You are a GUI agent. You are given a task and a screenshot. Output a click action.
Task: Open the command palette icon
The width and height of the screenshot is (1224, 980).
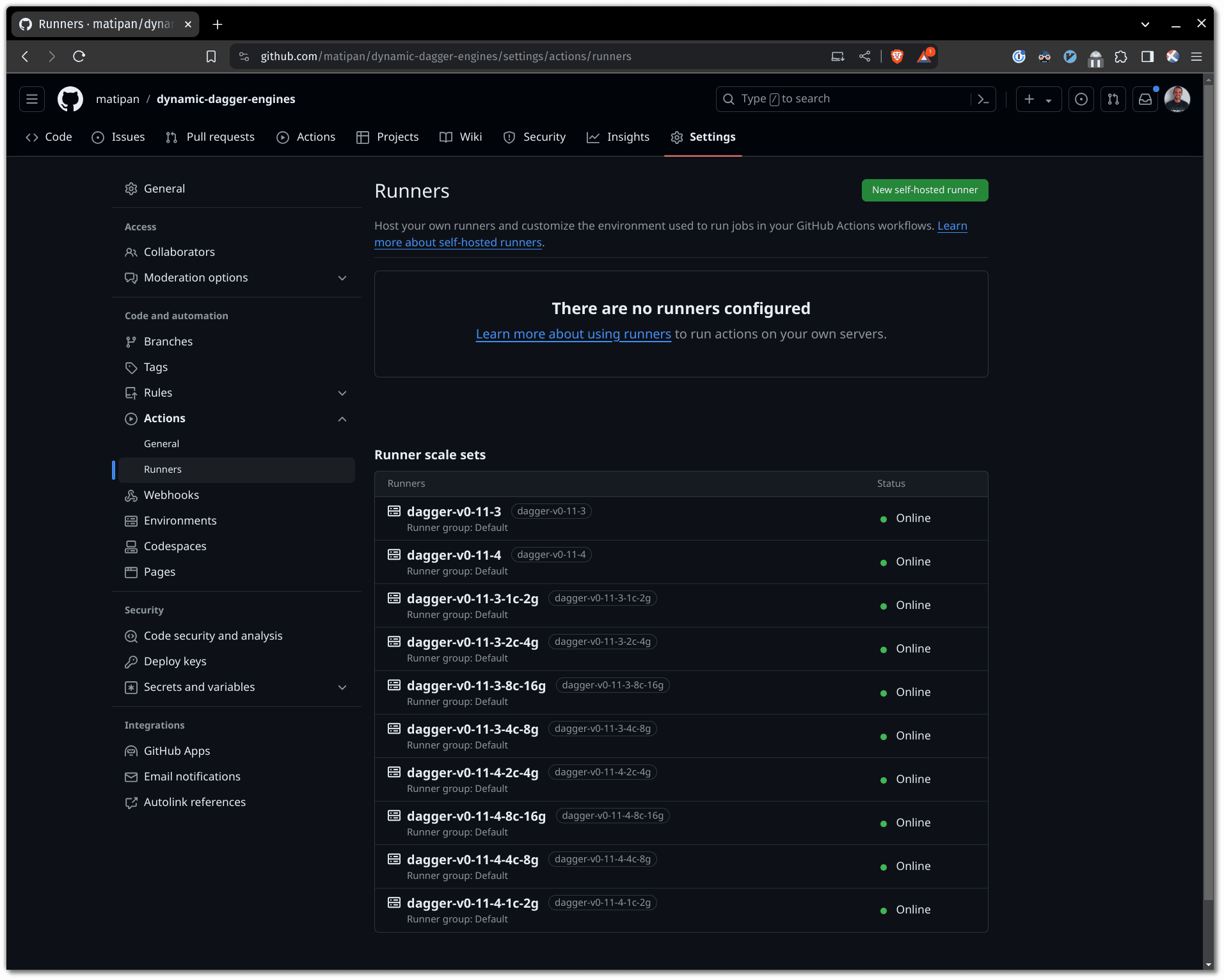[983, 99]
